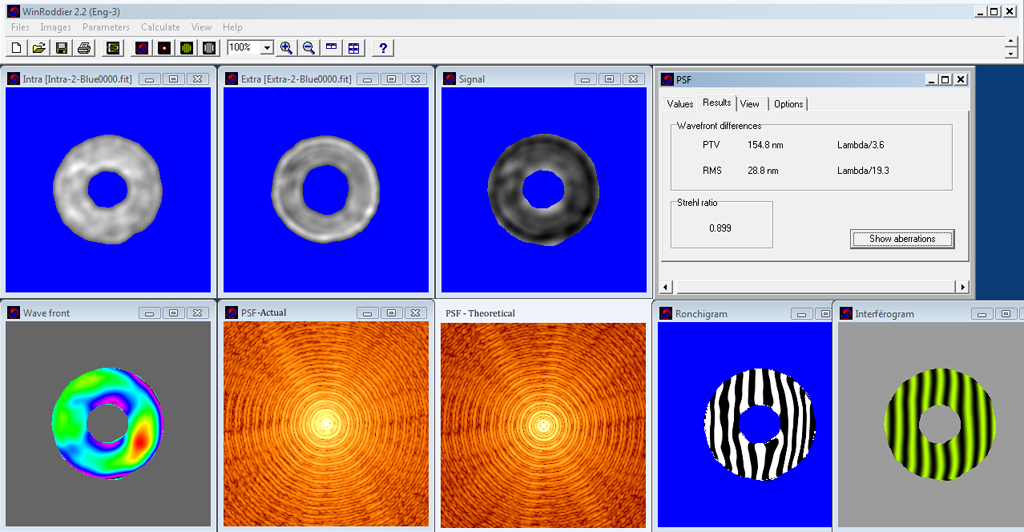Maximize the PSF results window
The height and width of the screenshot is (532, 1024).
pyautogui.click(x=945, y=79)
